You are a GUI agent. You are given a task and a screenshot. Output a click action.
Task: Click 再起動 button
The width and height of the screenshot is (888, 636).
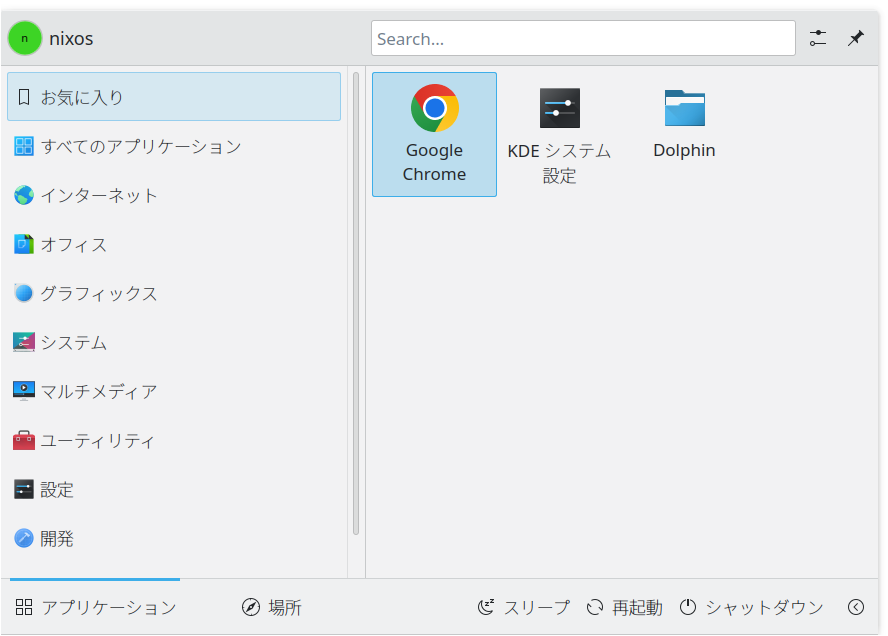tap(625, 607)
